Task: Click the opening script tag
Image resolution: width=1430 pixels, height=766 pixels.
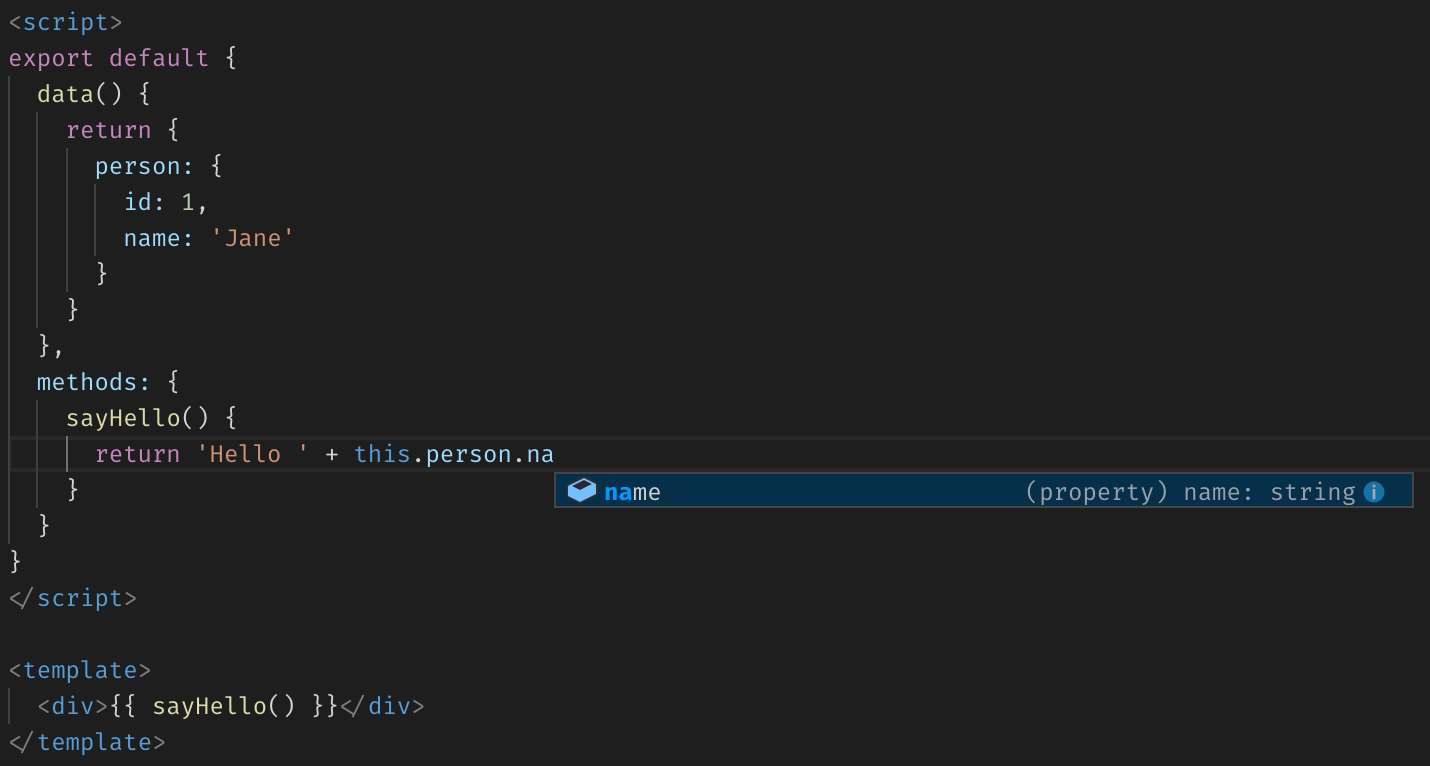Action: (x=65, y=22)
